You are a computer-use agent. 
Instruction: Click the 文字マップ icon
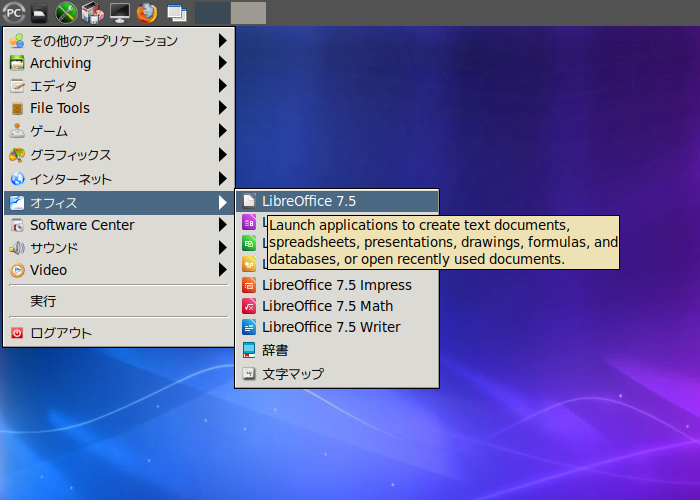[249, 373]
